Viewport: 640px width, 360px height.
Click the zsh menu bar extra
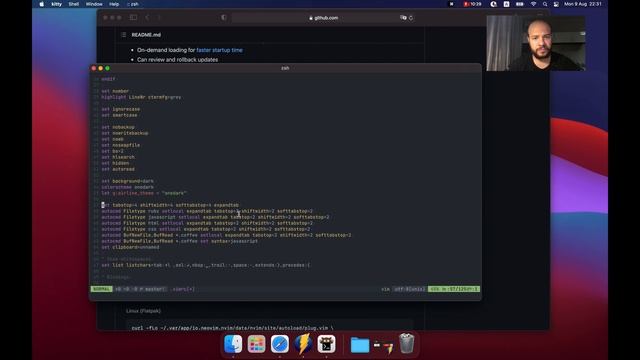[133, 4]
